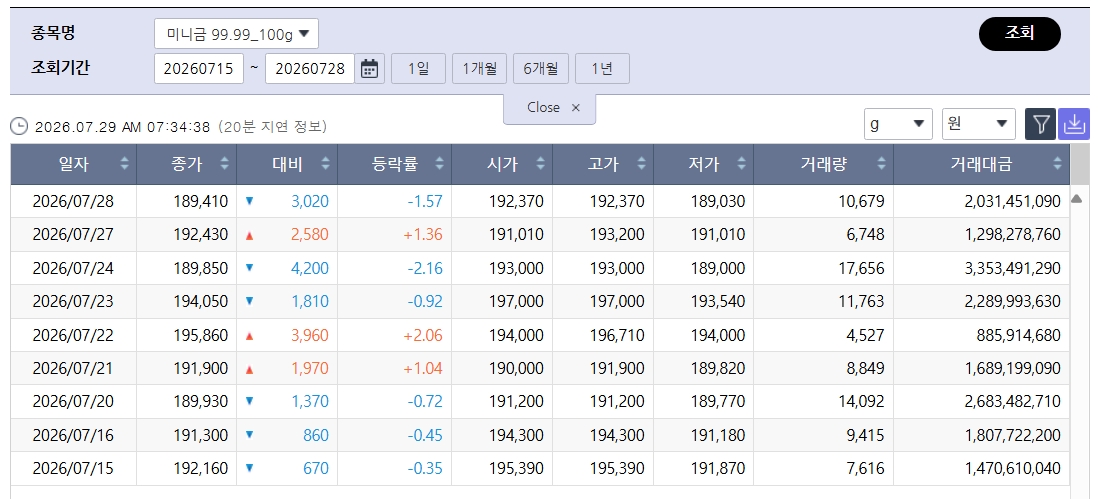Sort by 거래량 column arrows
Screen dimensions: 1099x499
(882, 164)
